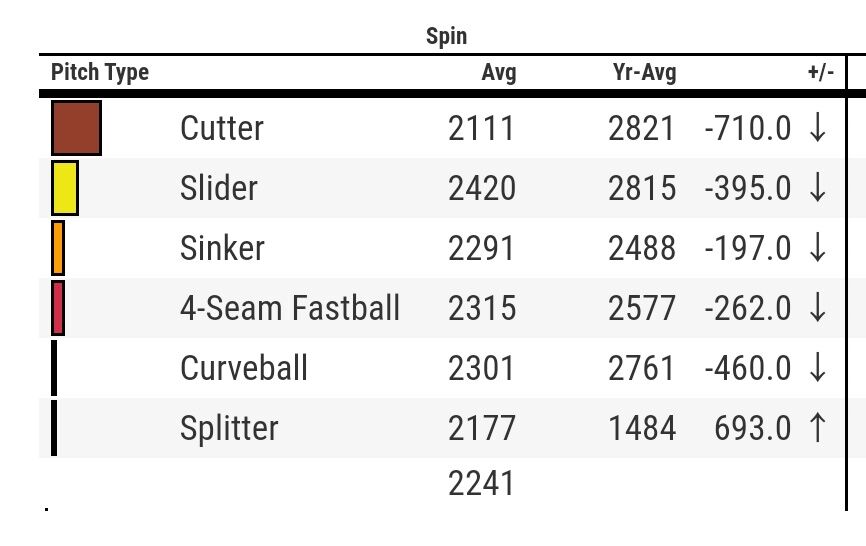
Task: Click the down arrow in Slider row
Action: [817, 188]
